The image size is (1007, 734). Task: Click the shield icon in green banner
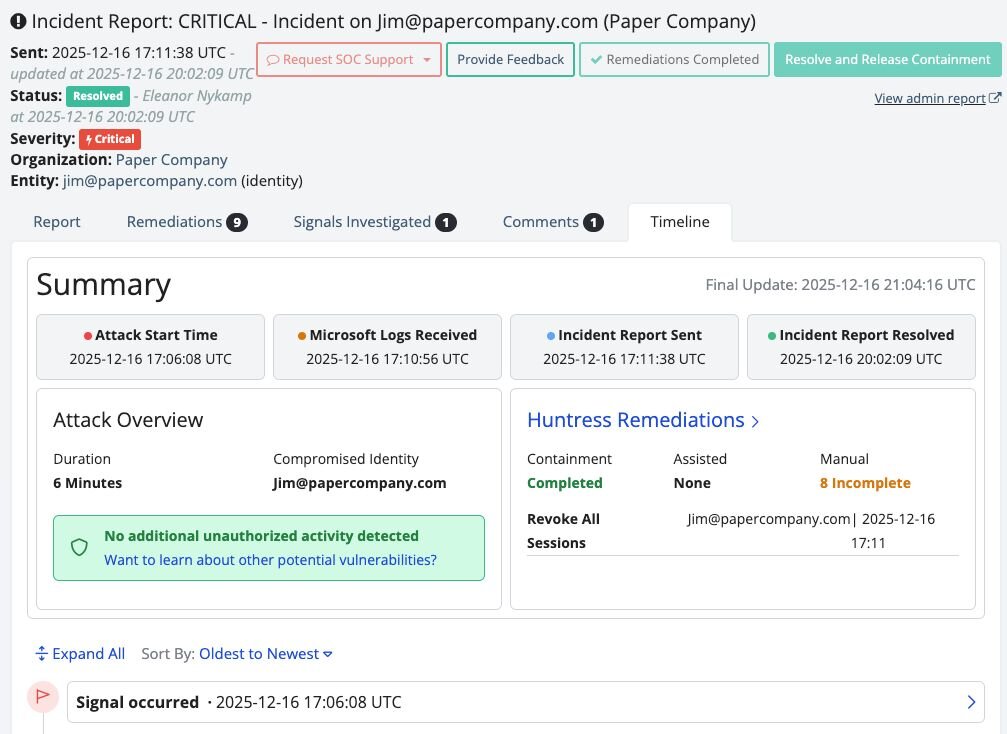click(x=79, y=547)
